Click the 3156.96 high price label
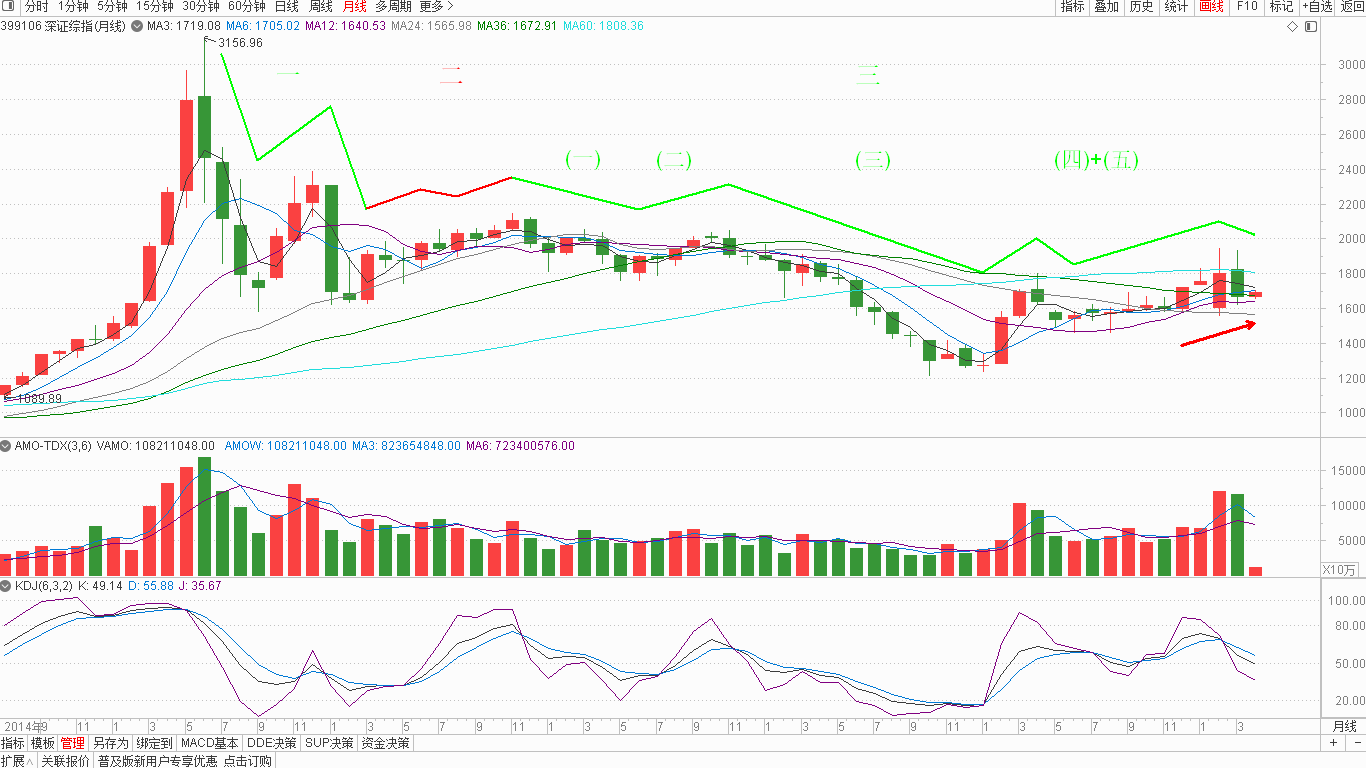This screenshot has width=1366, height=768. tap(240, 43)
